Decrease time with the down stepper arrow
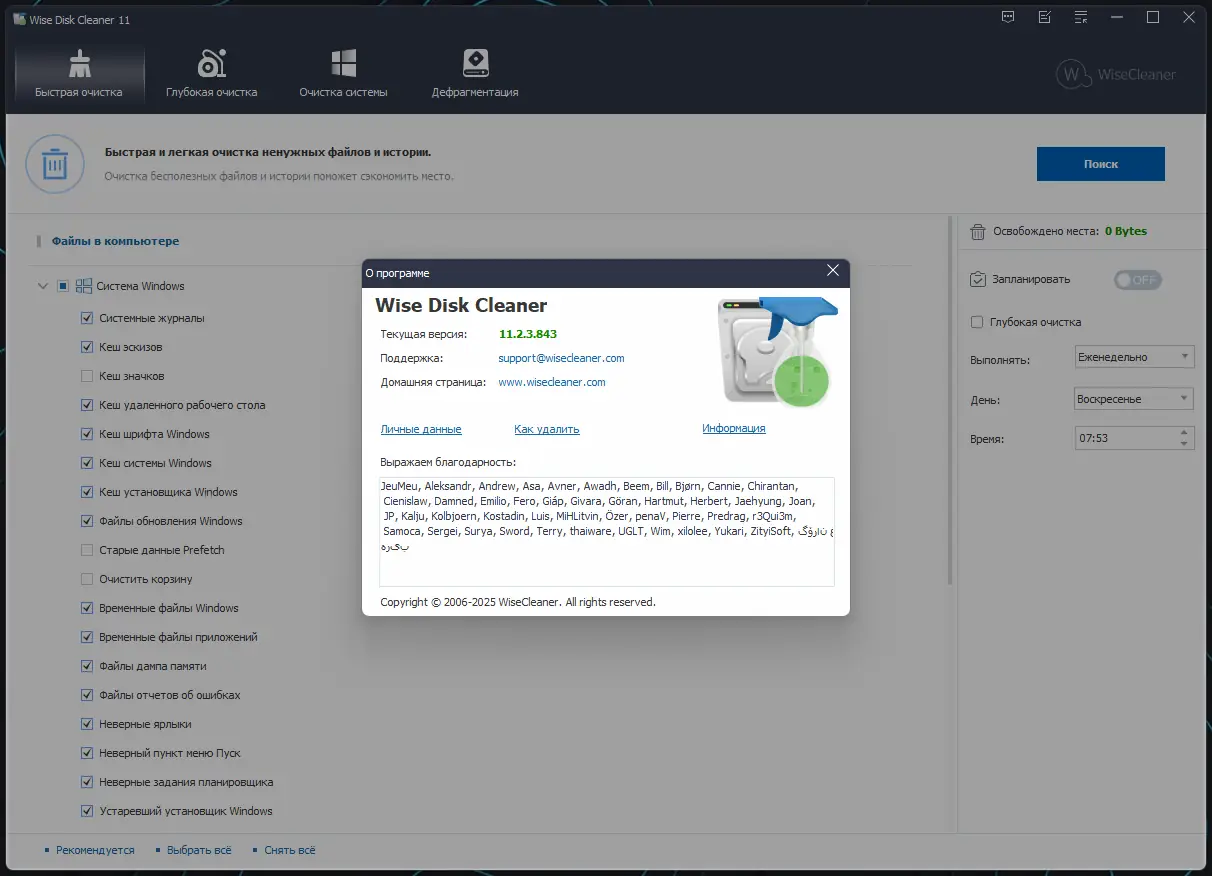 (1185, 444)
